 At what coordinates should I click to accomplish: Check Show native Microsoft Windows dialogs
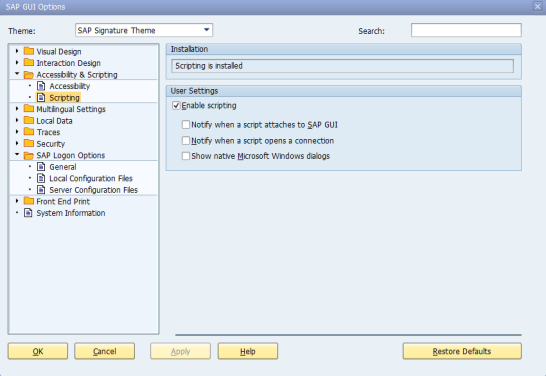pyautogui.click(x=186, y=156)
